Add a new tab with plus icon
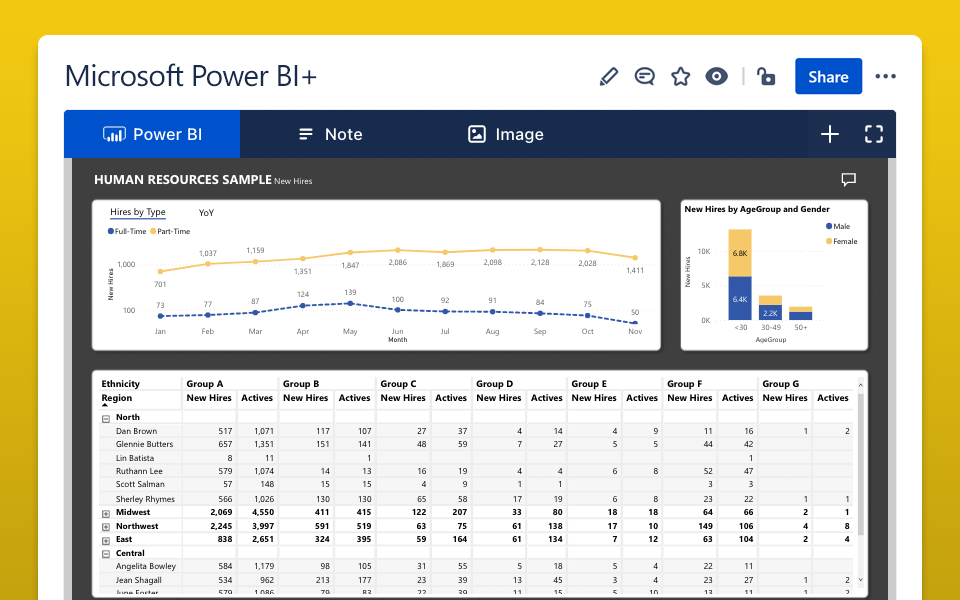Viewport: 960px width, 600px height. [830, 134]
